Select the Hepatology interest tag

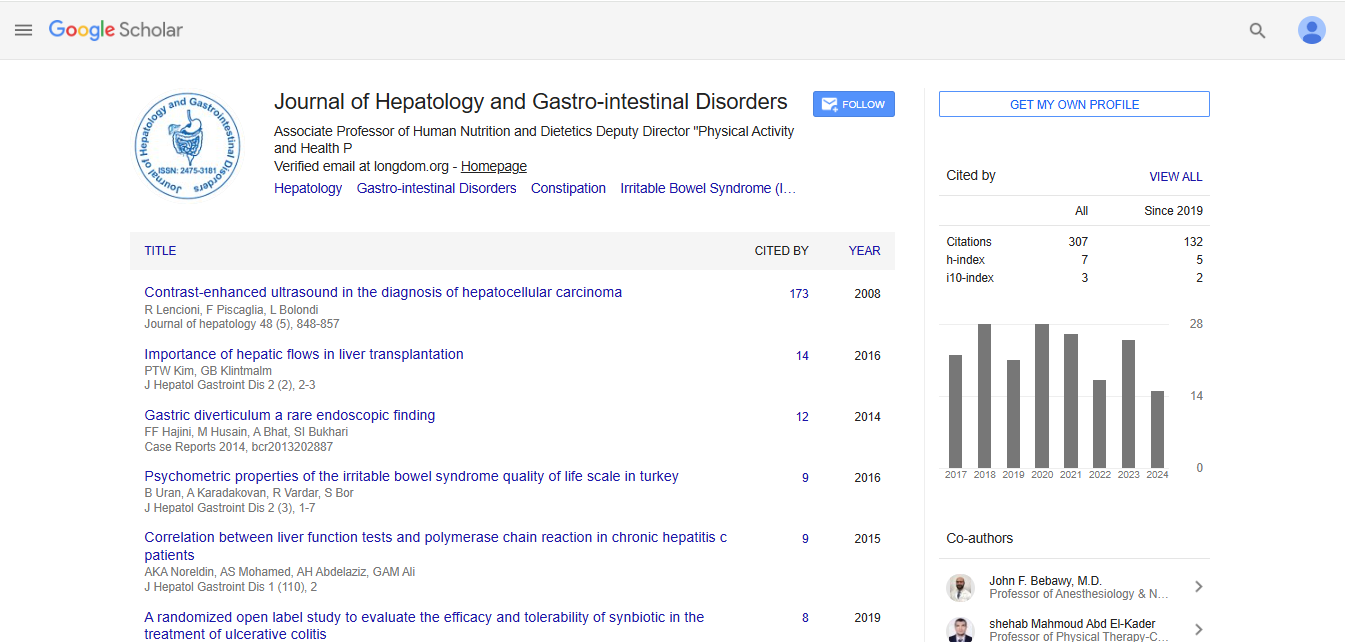(x=308, y=188)
